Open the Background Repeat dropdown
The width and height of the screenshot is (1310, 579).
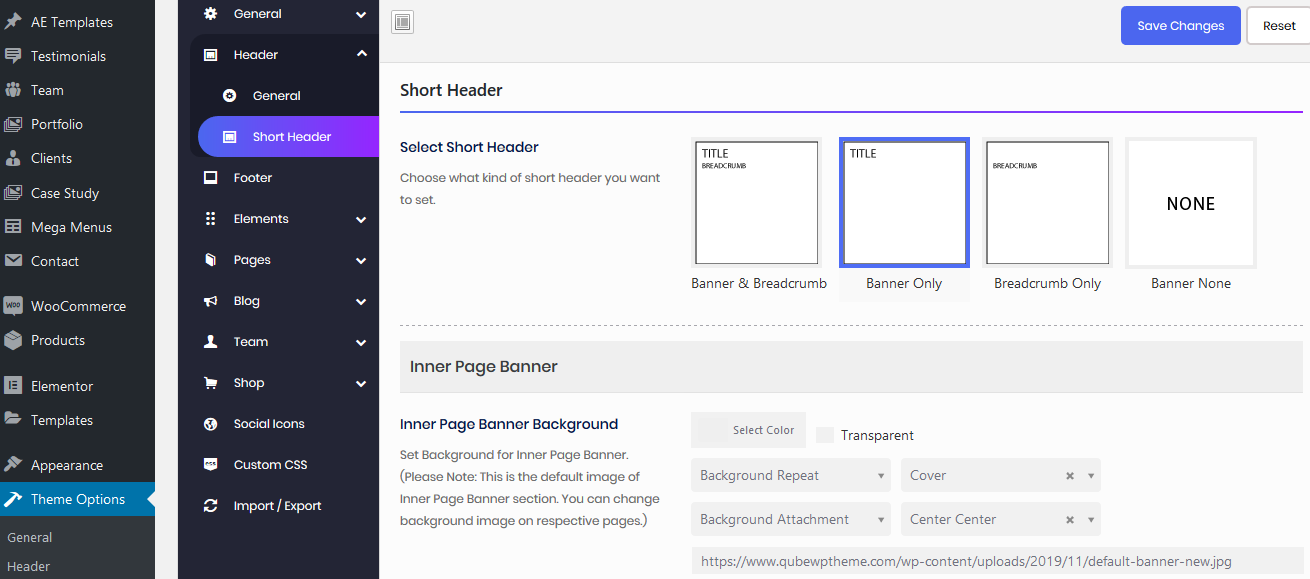point(790,475)
